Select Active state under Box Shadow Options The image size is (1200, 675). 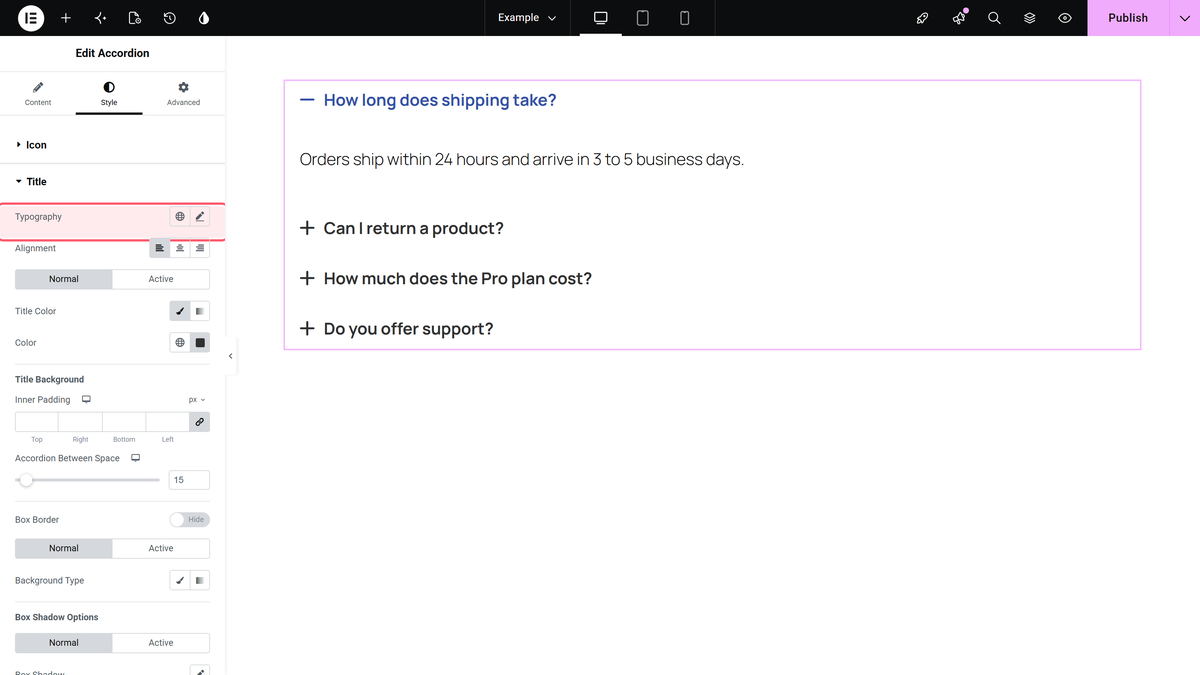tap(161, 643)
